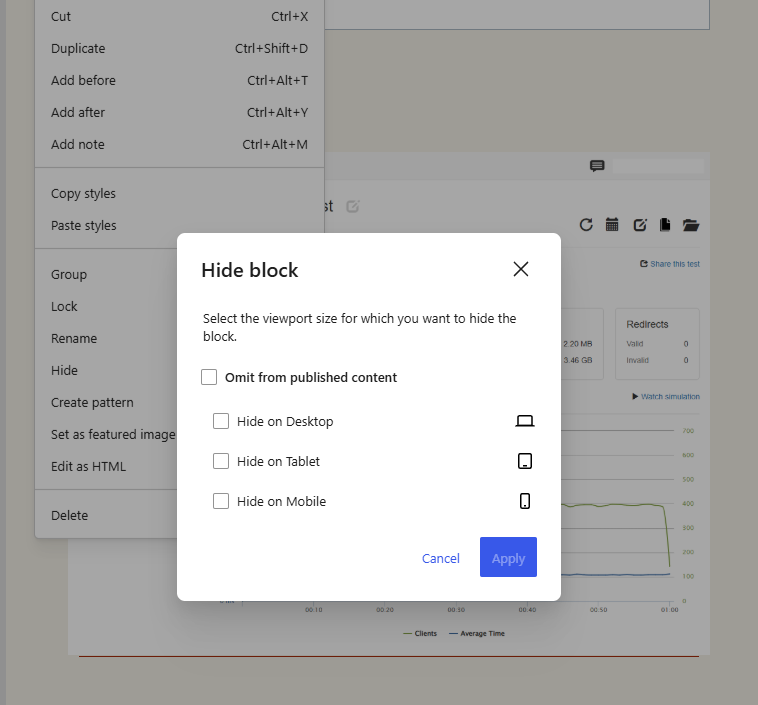Screen dimensions: 758x705
Task: Click the folder open icon
Action: [691, 225]
